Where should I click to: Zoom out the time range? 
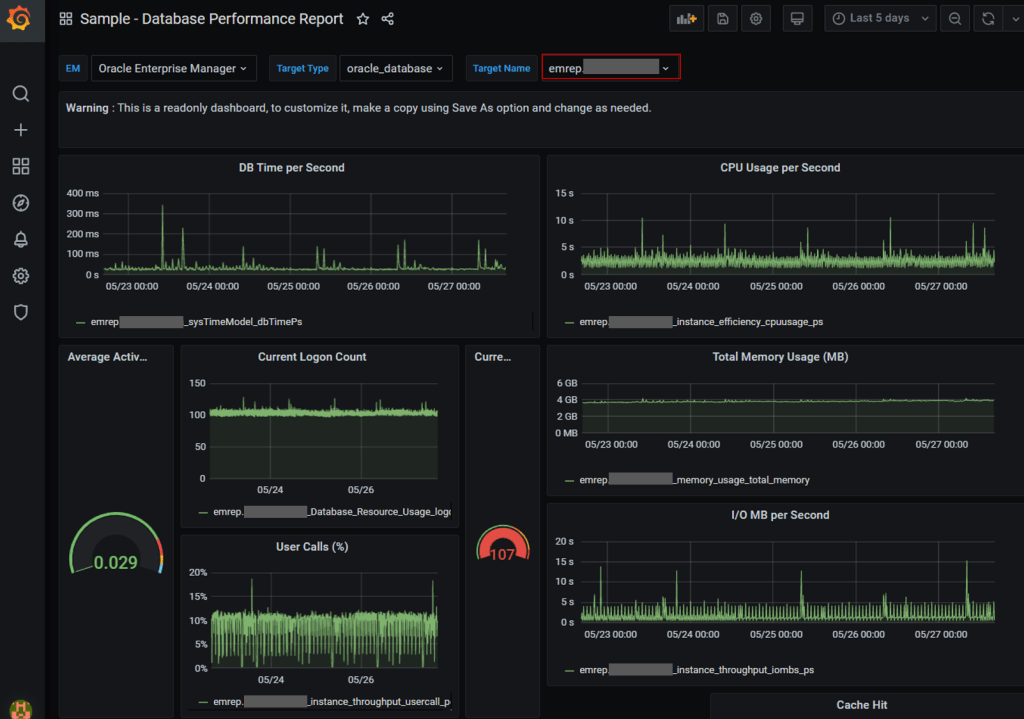955,19
